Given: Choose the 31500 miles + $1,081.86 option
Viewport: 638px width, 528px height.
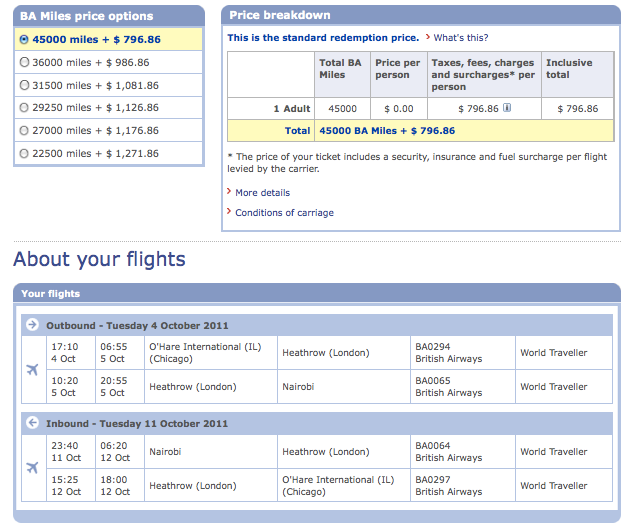Looking at the screenshot, I should (x=24, y=85).
